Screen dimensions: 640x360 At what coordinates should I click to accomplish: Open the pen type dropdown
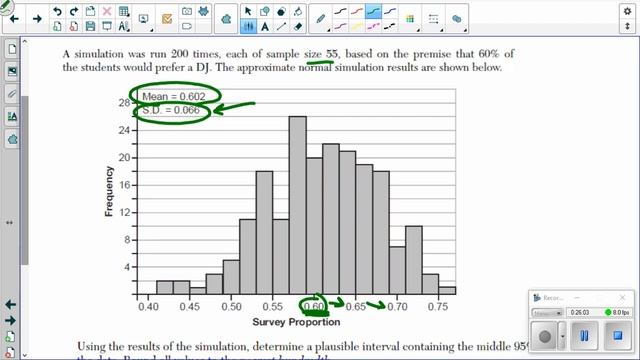[x=321, y=19]
